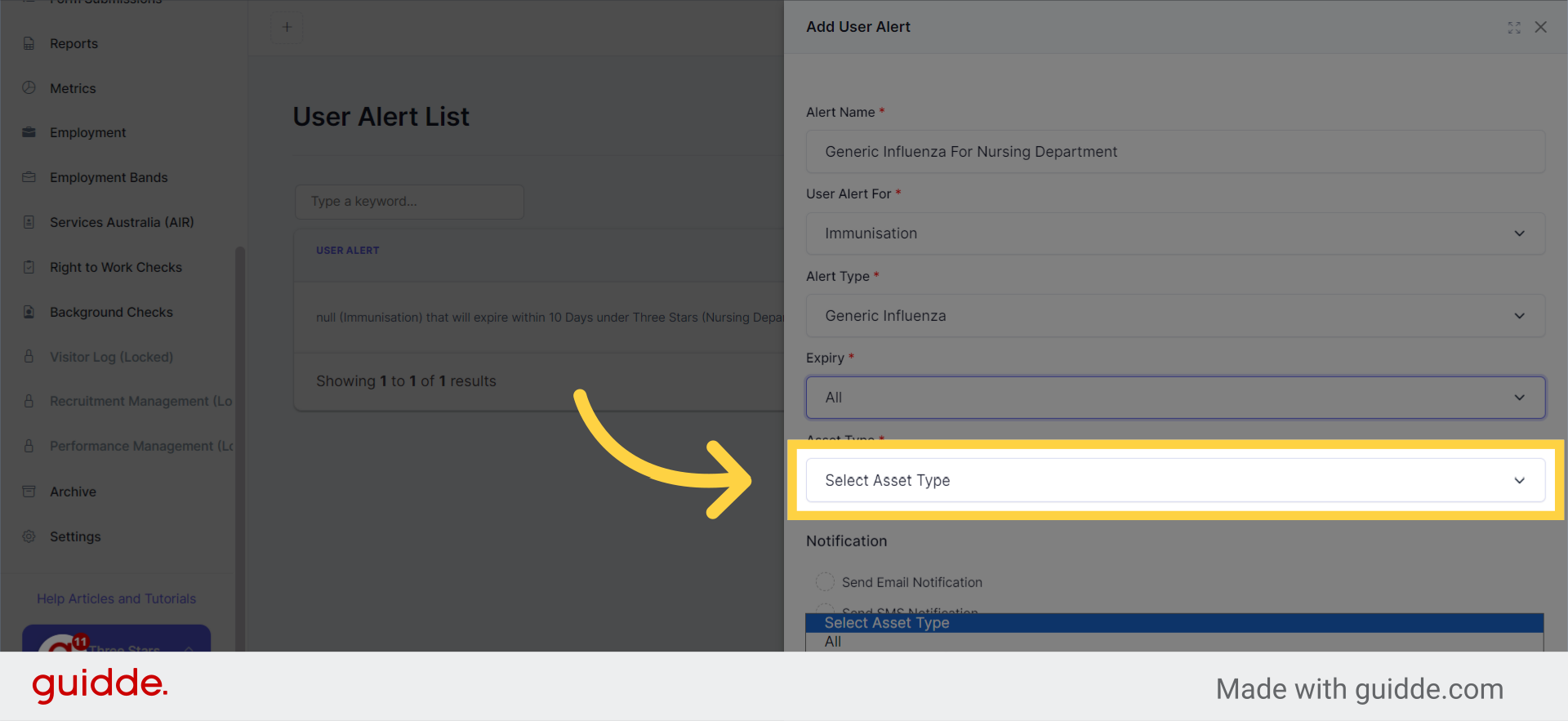Expand the Alert Type Generic Influenza dropdown
Image resolution: width=1568 pixels, height=721 pixels.
point(1175,316)
